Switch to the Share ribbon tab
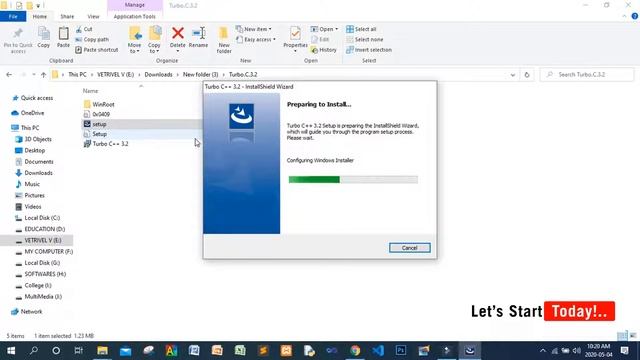This screenshot has height=360, width=640. [67, 17]
